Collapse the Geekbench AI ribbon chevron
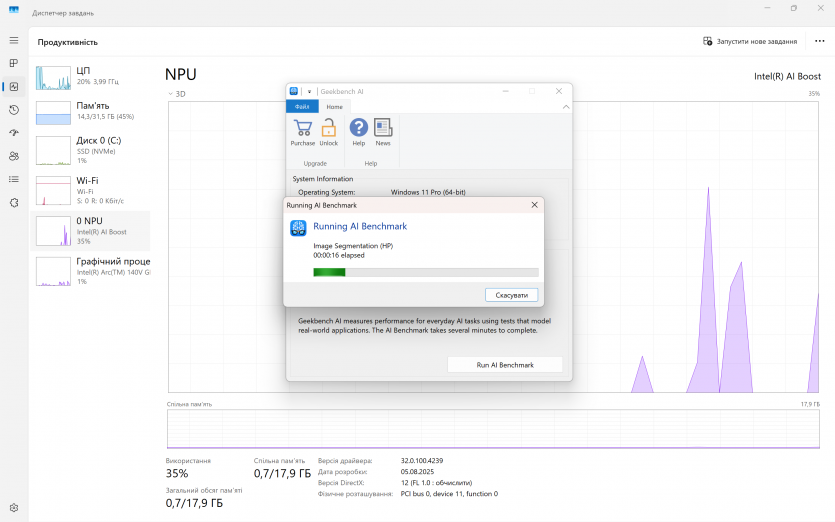This screenshot has height=522, width=835. 565,106
